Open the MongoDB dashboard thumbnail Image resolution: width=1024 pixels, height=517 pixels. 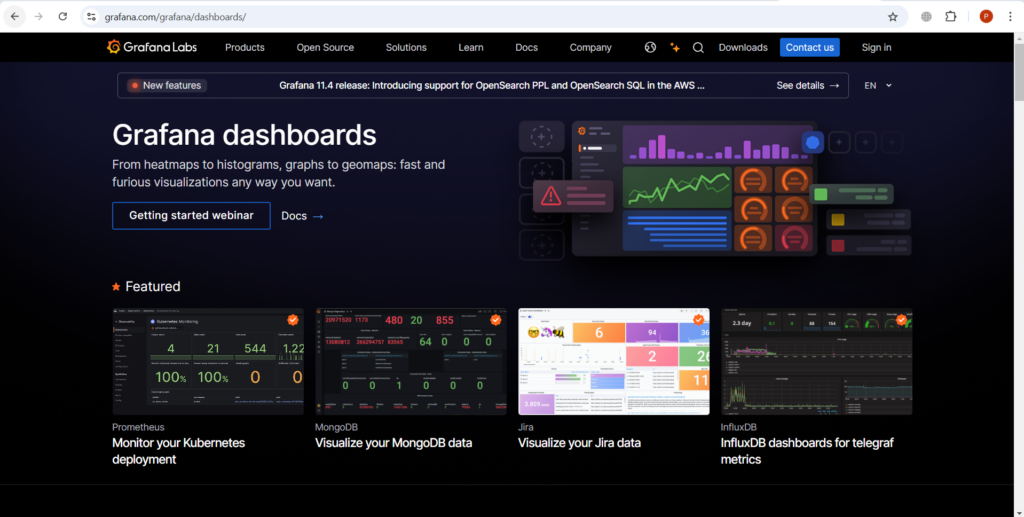(x=411, y=362)
